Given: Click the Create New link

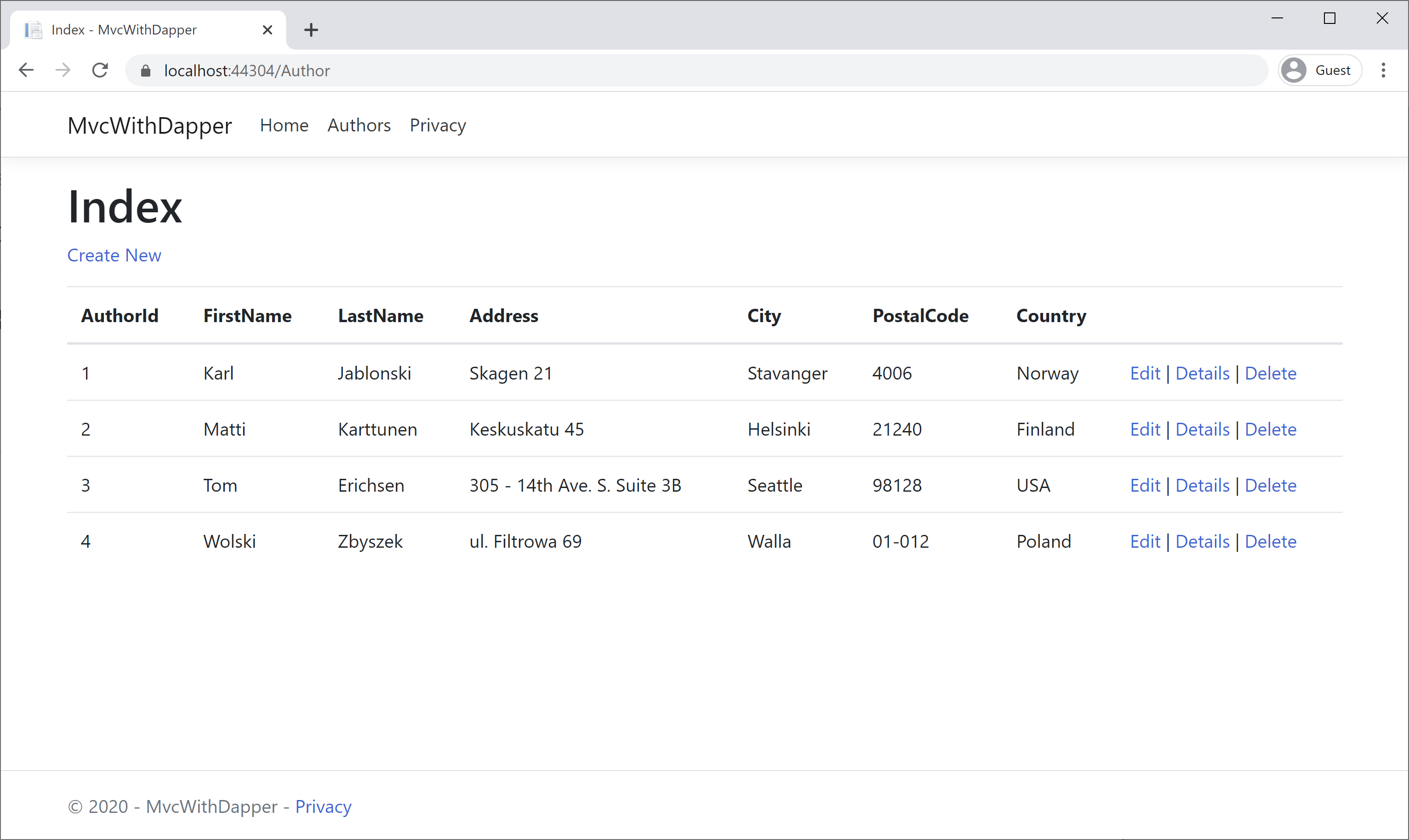Looking at the screenshot, I should pyautogui.click(x=114, y=255).
